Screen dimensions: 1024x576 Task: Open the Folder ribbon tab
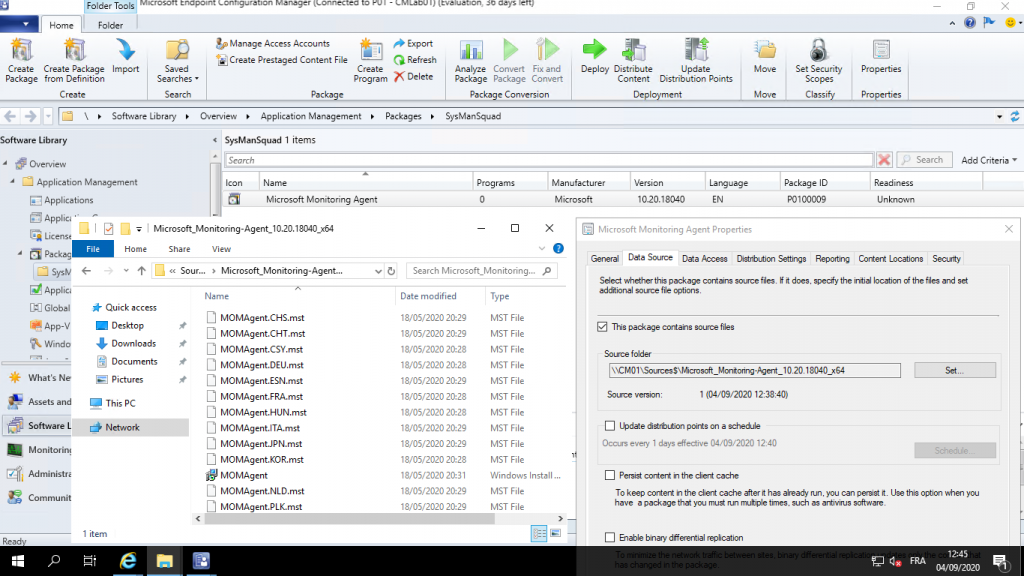pyautogui.click(x=110, y=25)
